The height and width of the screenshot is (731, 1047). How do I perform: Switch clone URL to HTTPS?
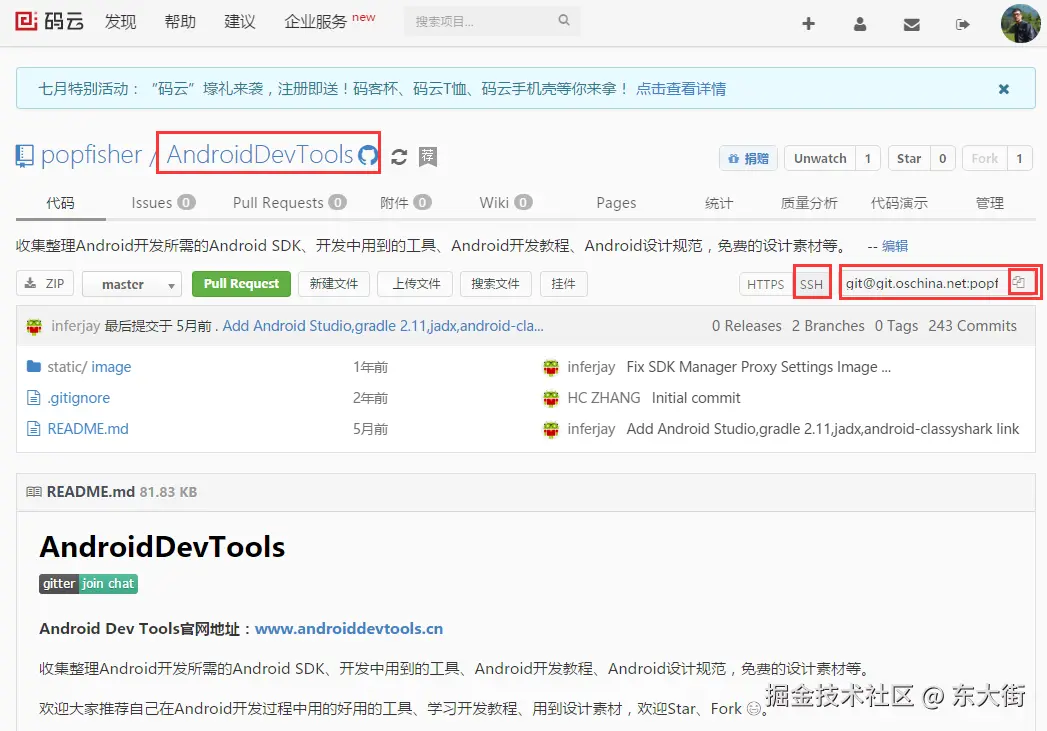coord(765,284)
